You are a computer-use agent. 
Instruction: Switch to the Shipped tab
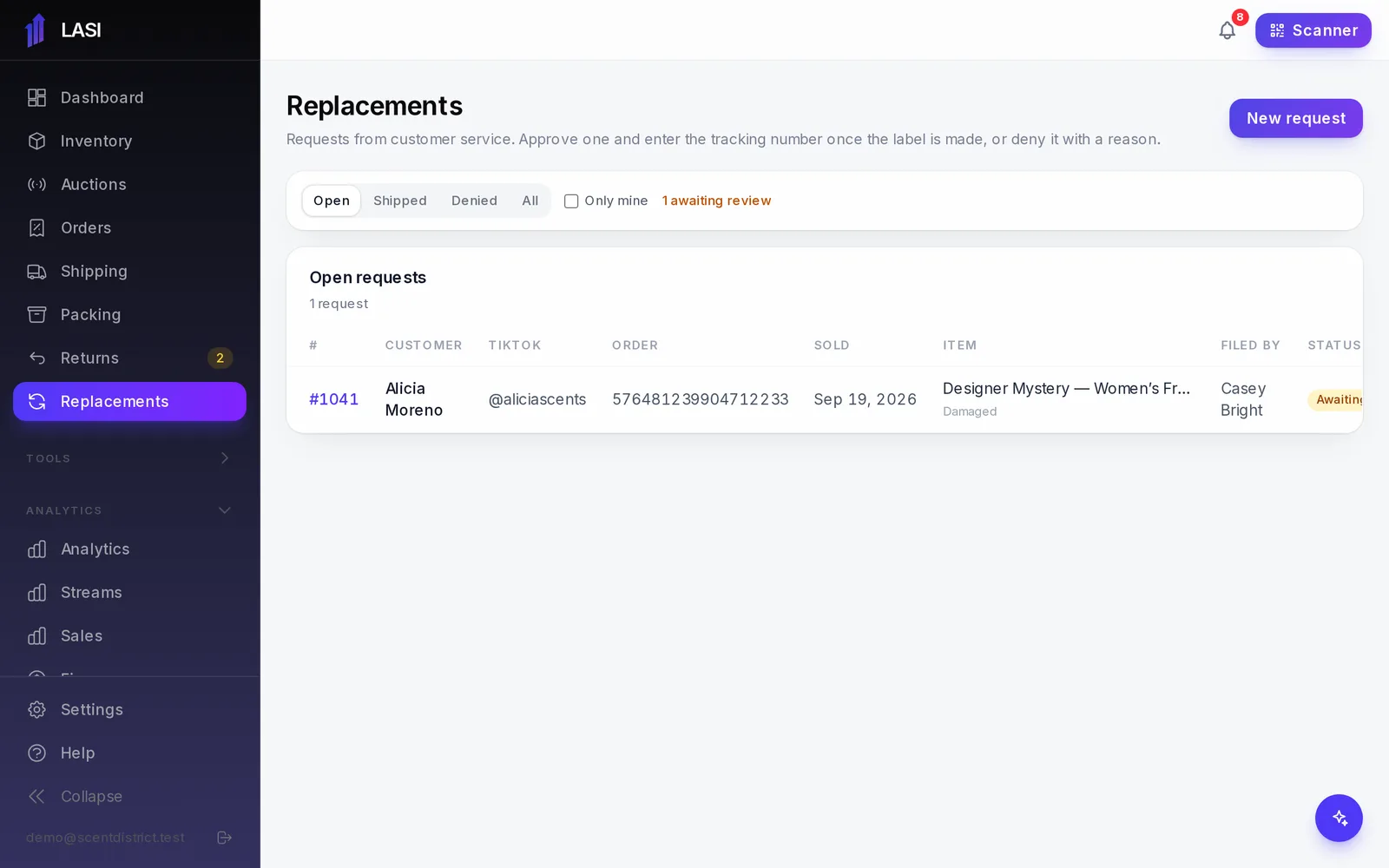400,201
